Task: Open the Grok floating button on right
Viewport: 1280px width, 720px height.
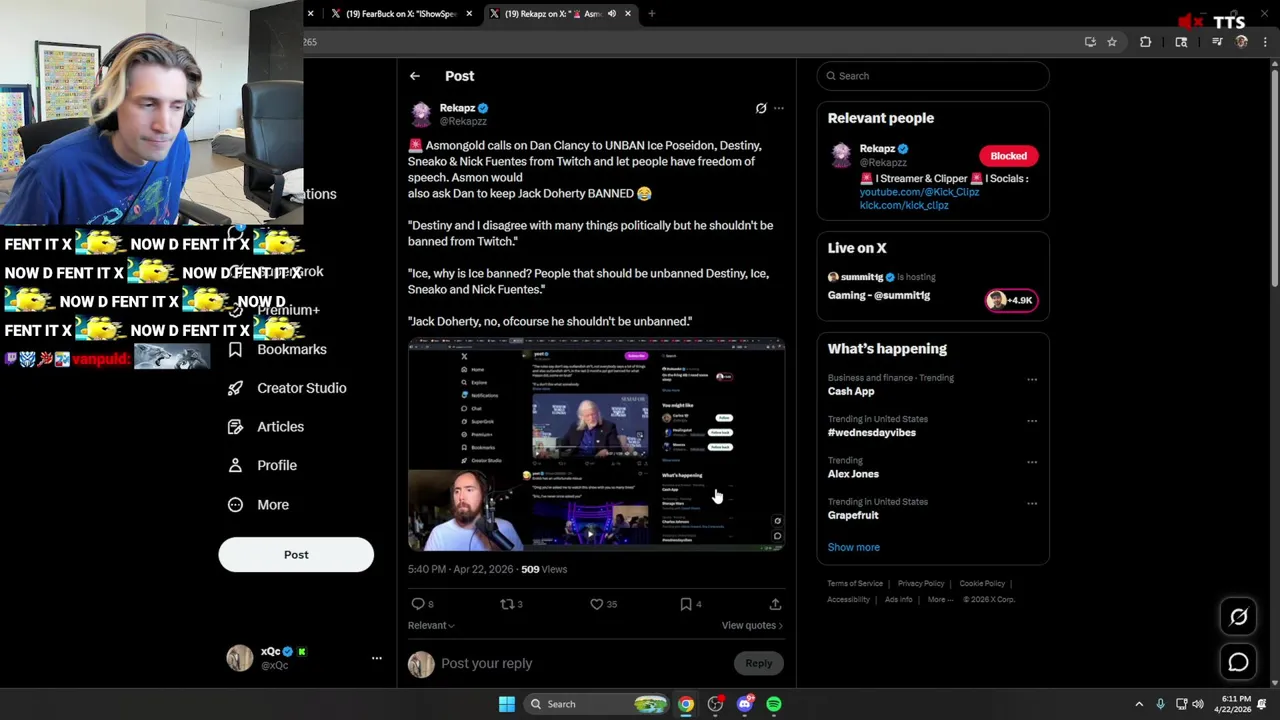Action: [x=1238, y=617]
